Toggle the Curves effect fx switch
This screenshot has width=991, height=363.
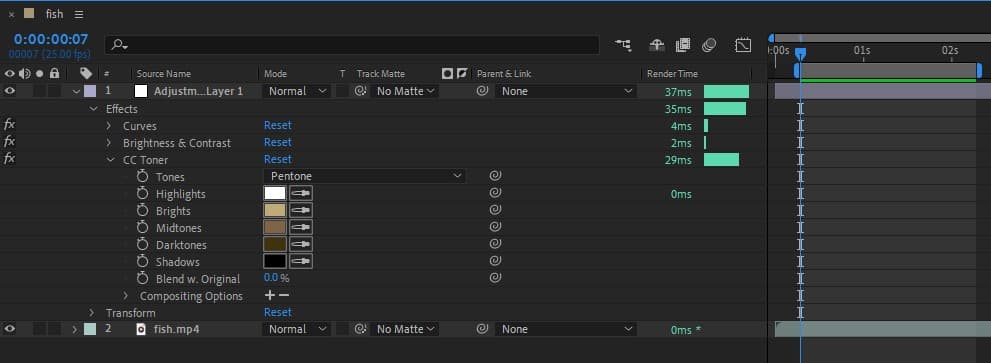click(9, 125)
